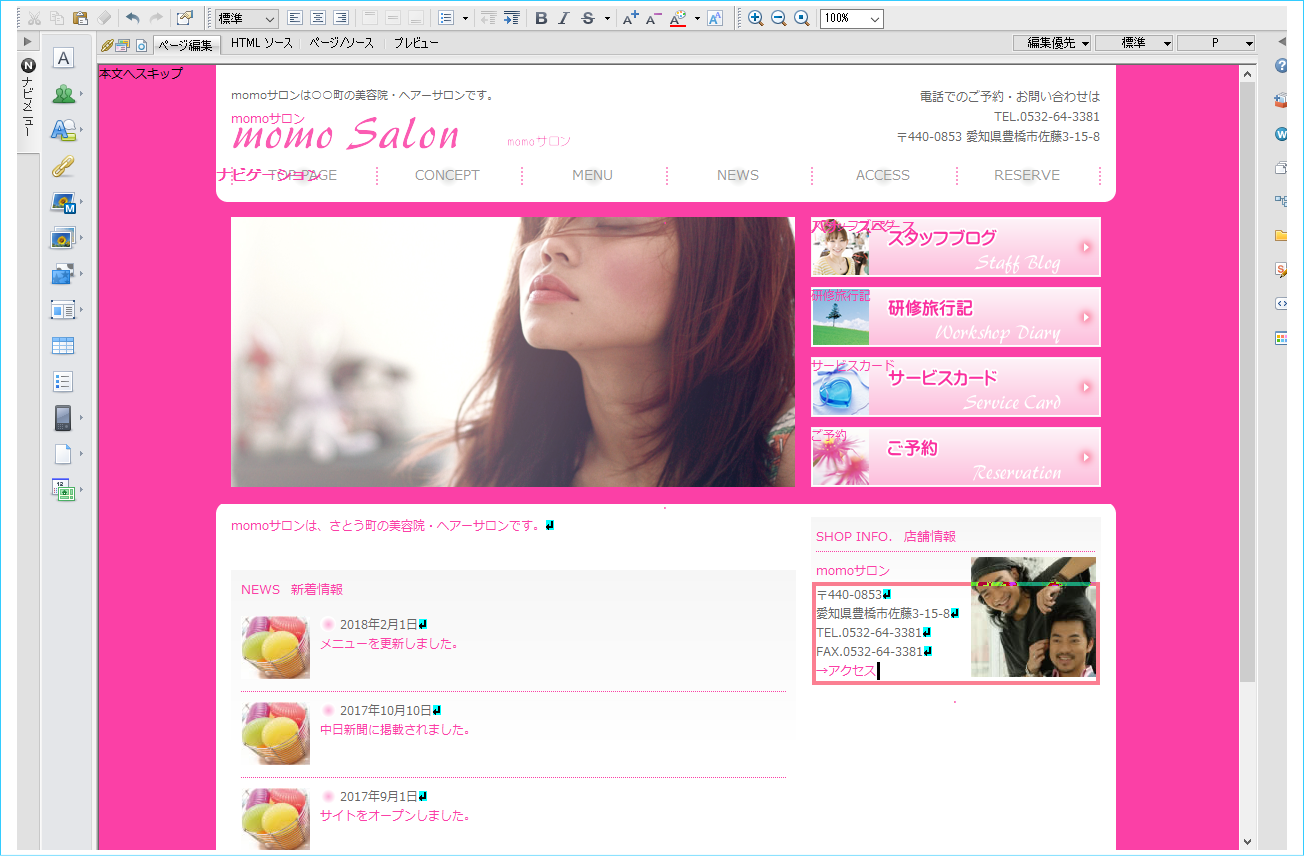Switch to the プレビュー tab
Viewport: 1304px width, 856px height.
coord(416,43)
